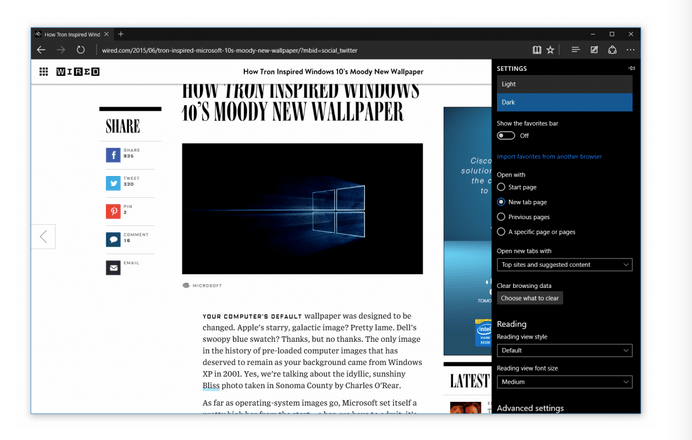692x440 pixels.
Task: Go to previous article arrow
Action: click(43, 237)
